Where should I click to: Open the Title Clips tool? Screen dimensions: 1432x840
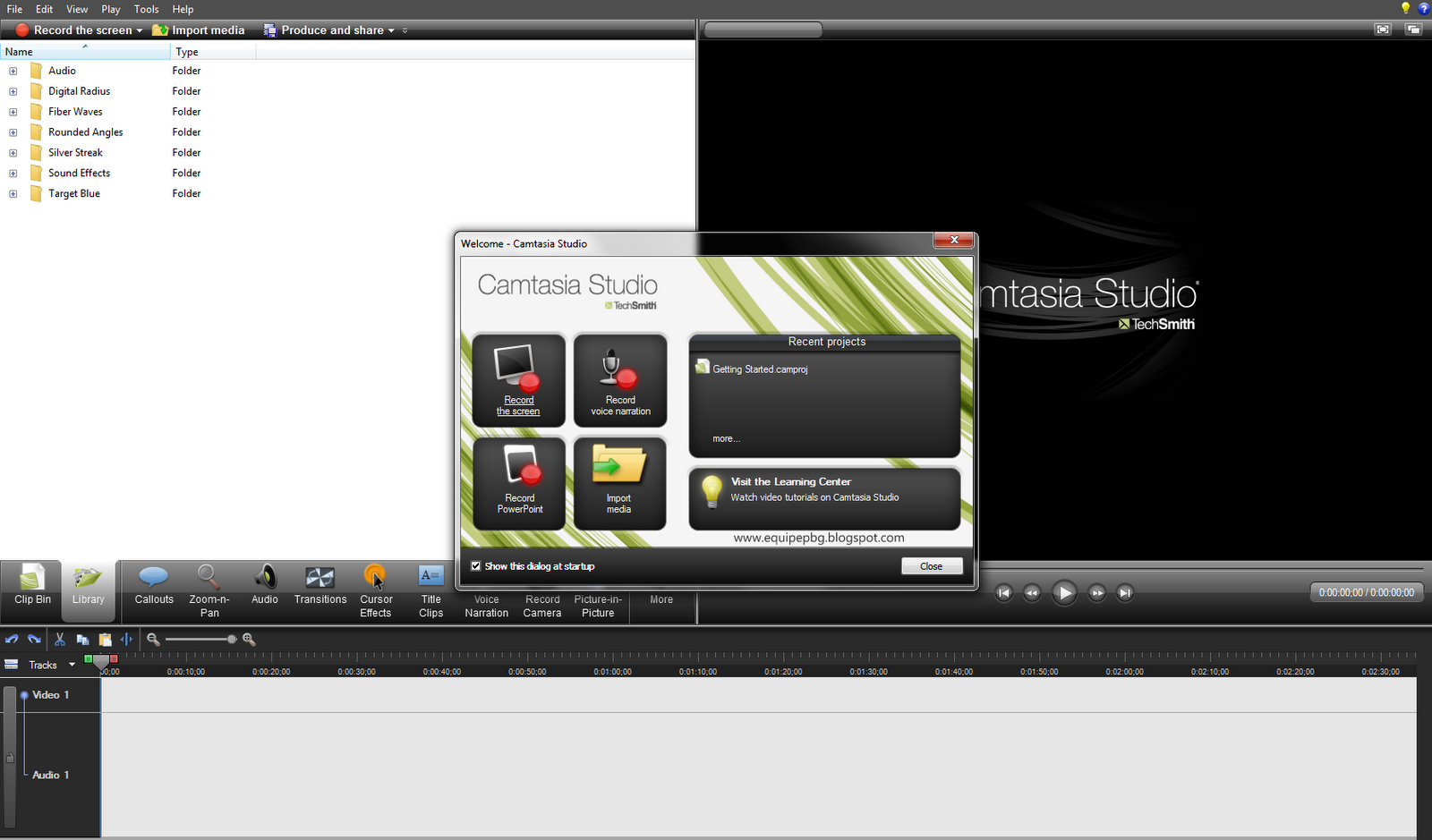tap(431, 591)
